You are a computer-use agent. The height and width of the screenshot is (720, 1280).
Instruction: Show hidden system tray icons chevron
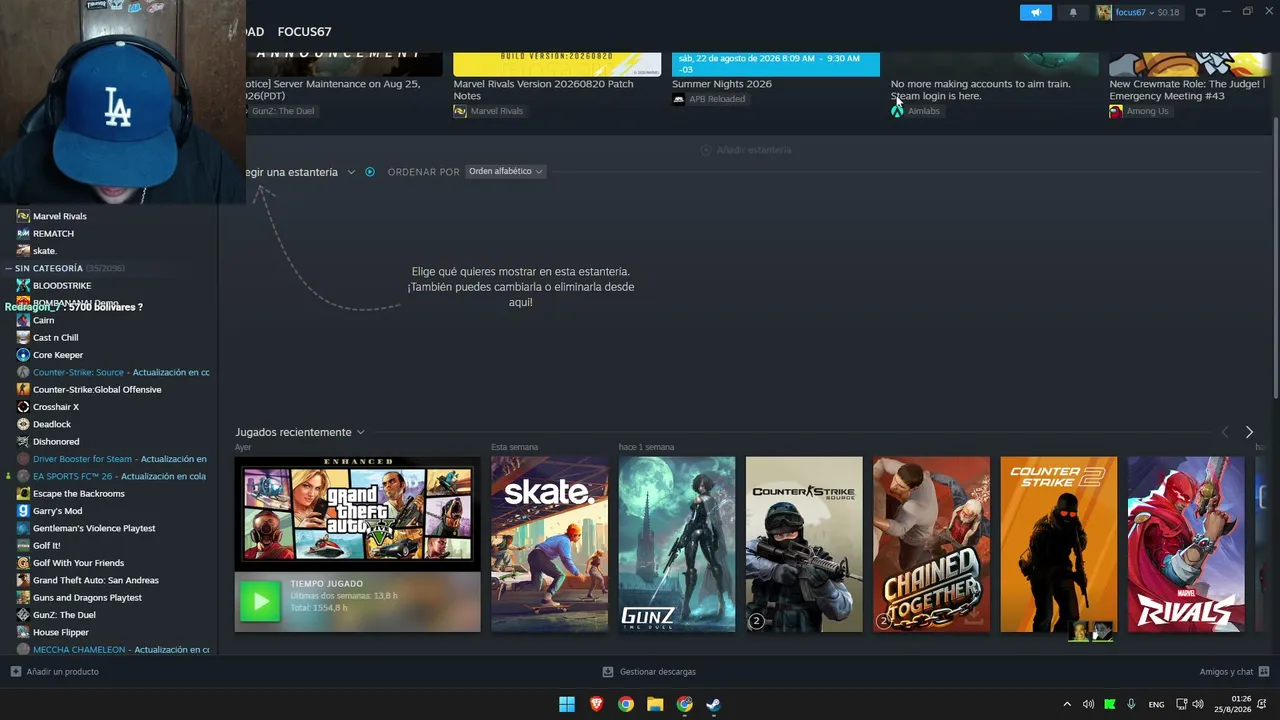[x=1066, y=704]
